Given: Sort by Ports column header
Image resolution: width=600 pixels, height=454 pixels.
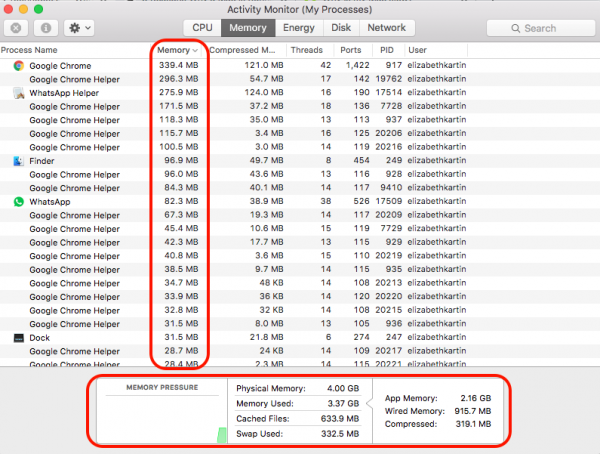Looking at the screenshot, I should (x=351, y=50).
